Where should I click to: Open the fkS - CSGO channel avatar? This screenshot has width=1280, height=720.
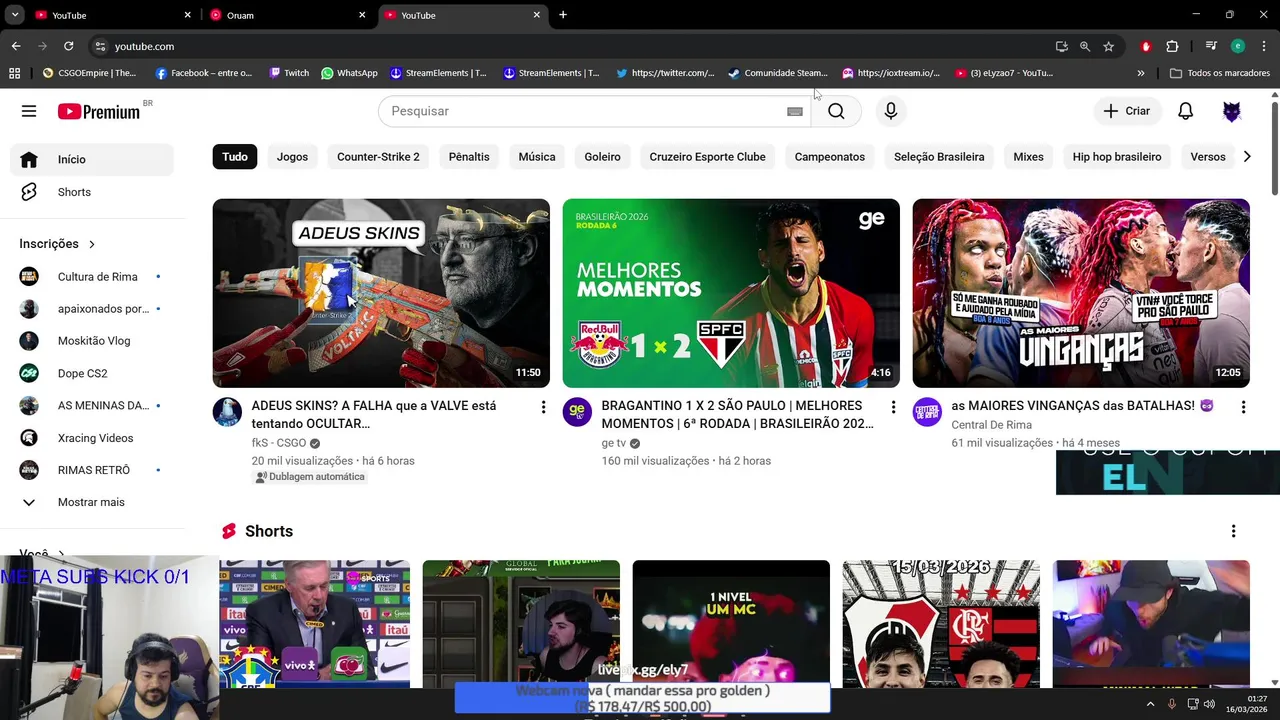227,412
